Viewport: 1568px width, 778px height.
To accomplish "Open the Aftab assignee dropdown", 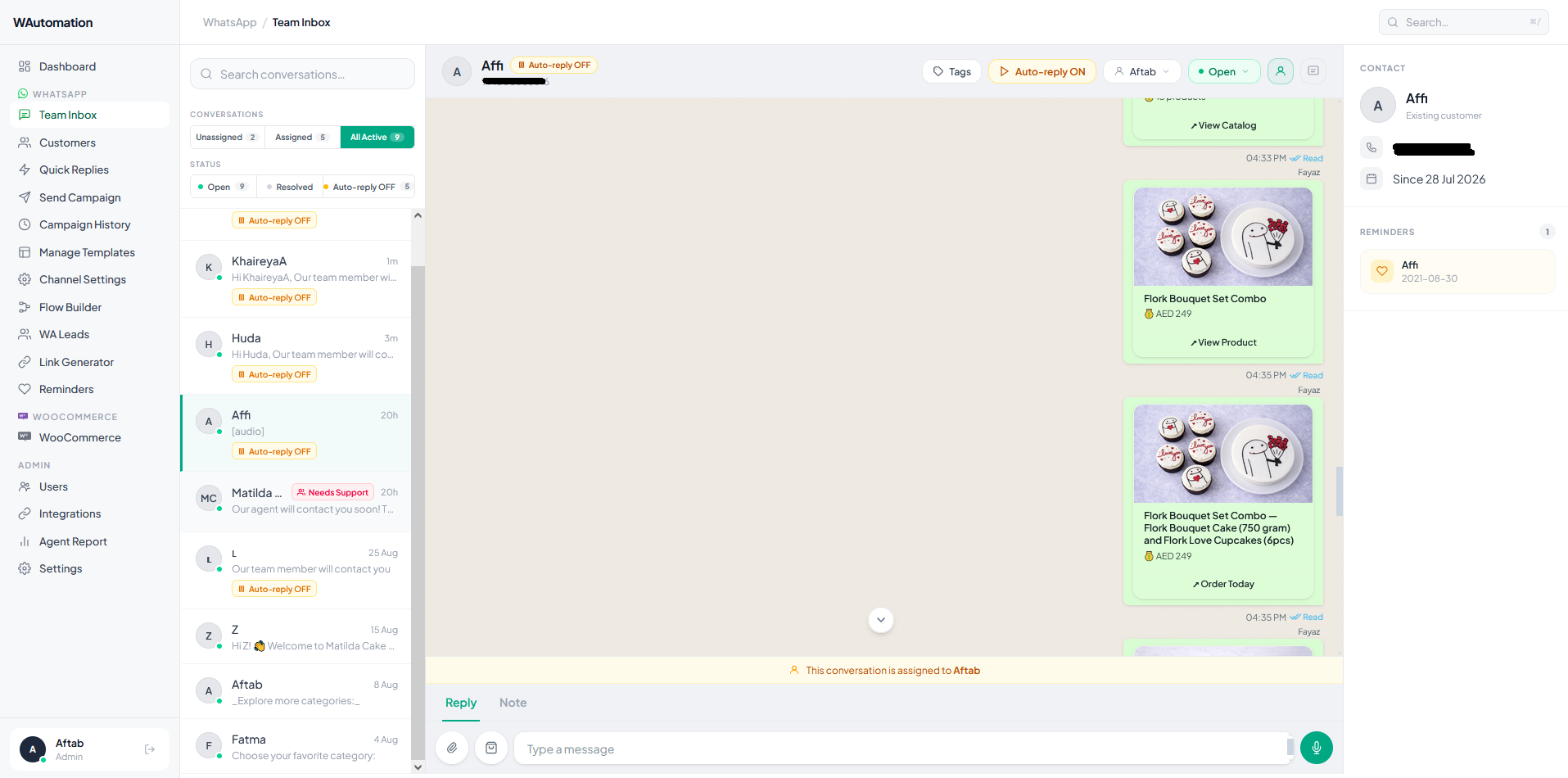I will click(x=1142, y=71).
